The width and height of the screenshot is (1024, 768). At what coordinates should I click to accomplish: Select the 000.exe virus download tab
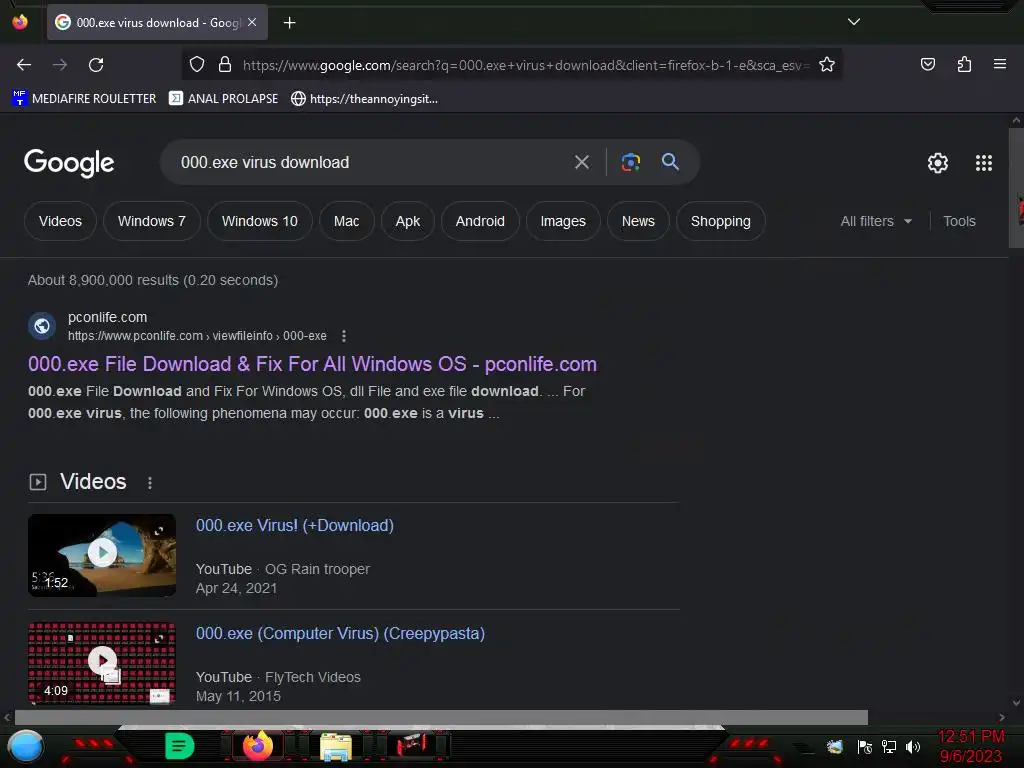157,23
